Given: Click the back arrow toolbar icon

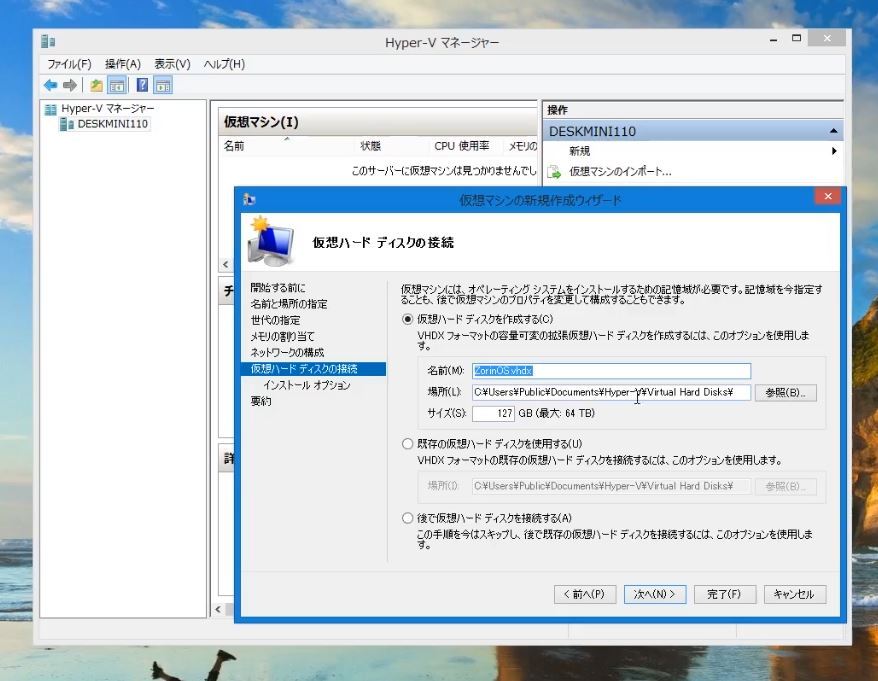Looking at the screenshot, I should (x=50, y=85).
